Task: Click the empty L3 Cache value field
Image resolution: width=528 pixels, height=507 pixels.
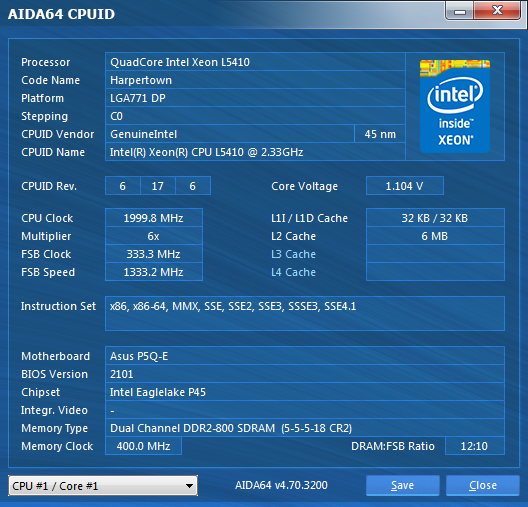Action: point(435,254)
